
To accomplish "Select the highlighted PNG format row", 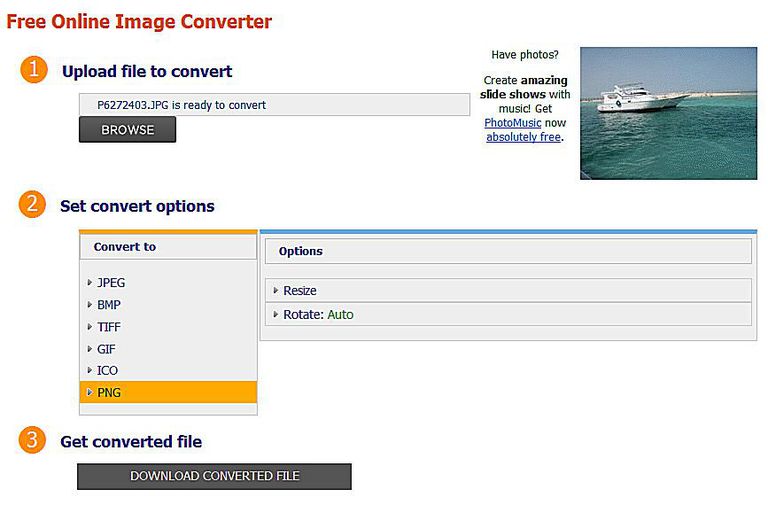I will 168,392.
